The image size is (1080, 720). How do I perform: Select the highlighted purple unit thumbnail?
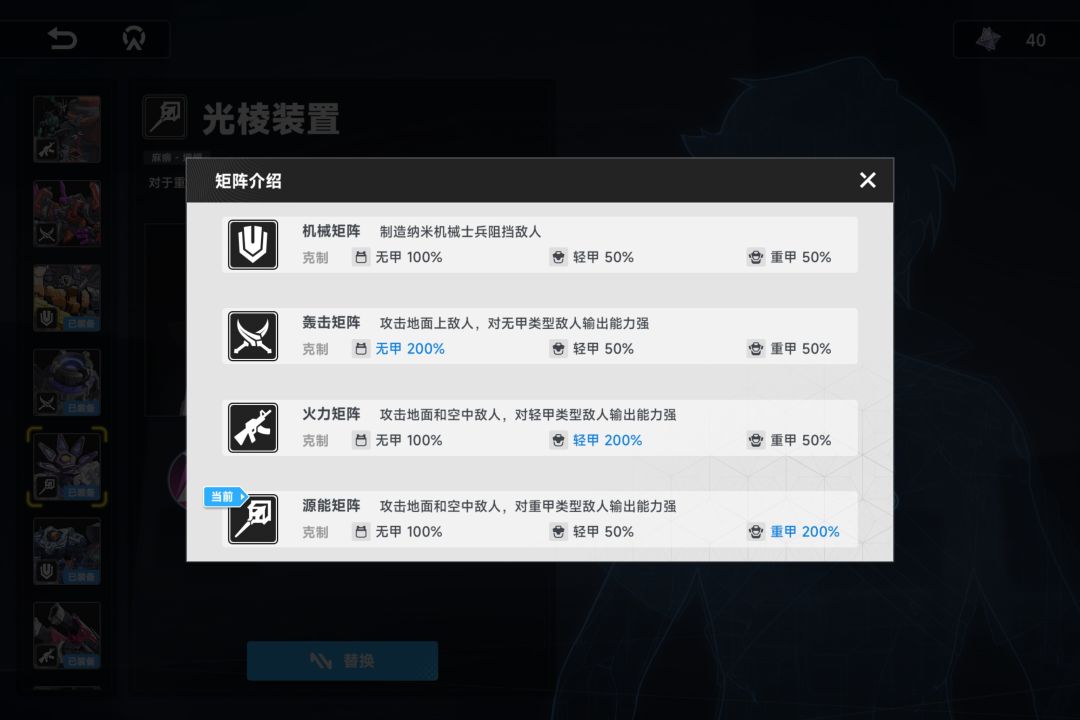[x=67, y=466]
